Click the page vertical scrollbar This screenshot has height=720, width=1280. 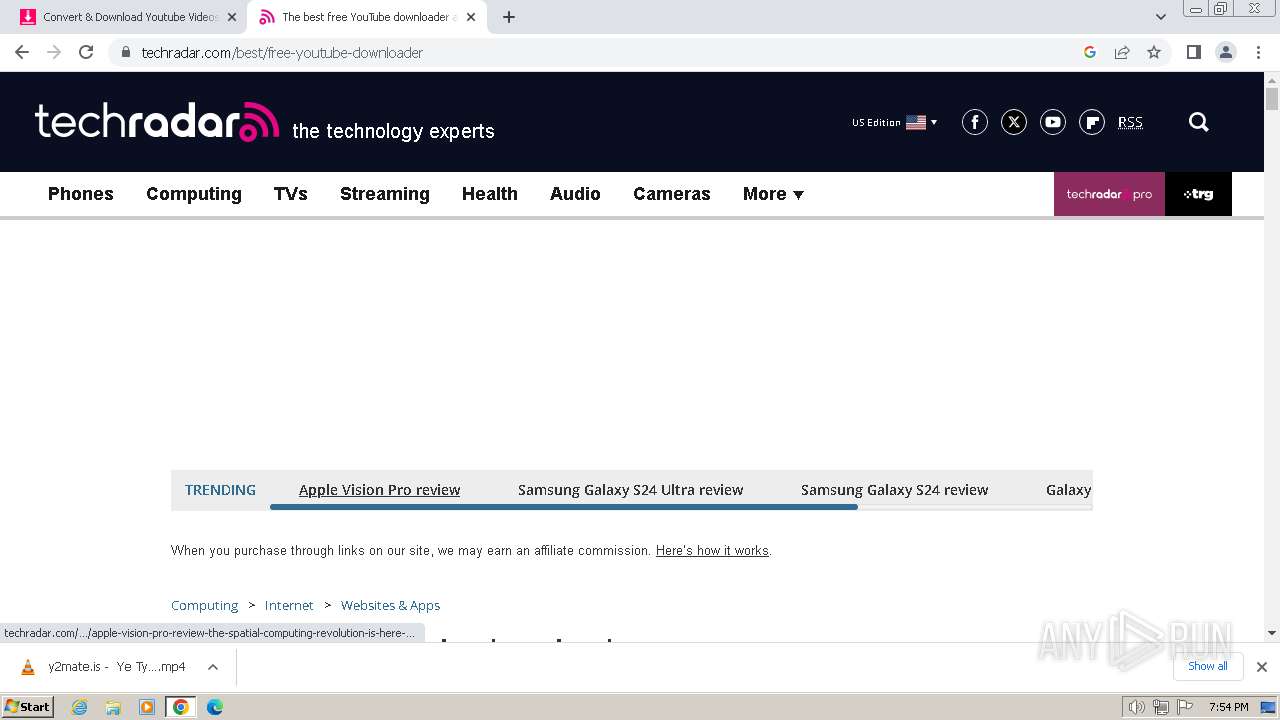click(x=1272, y=99)
